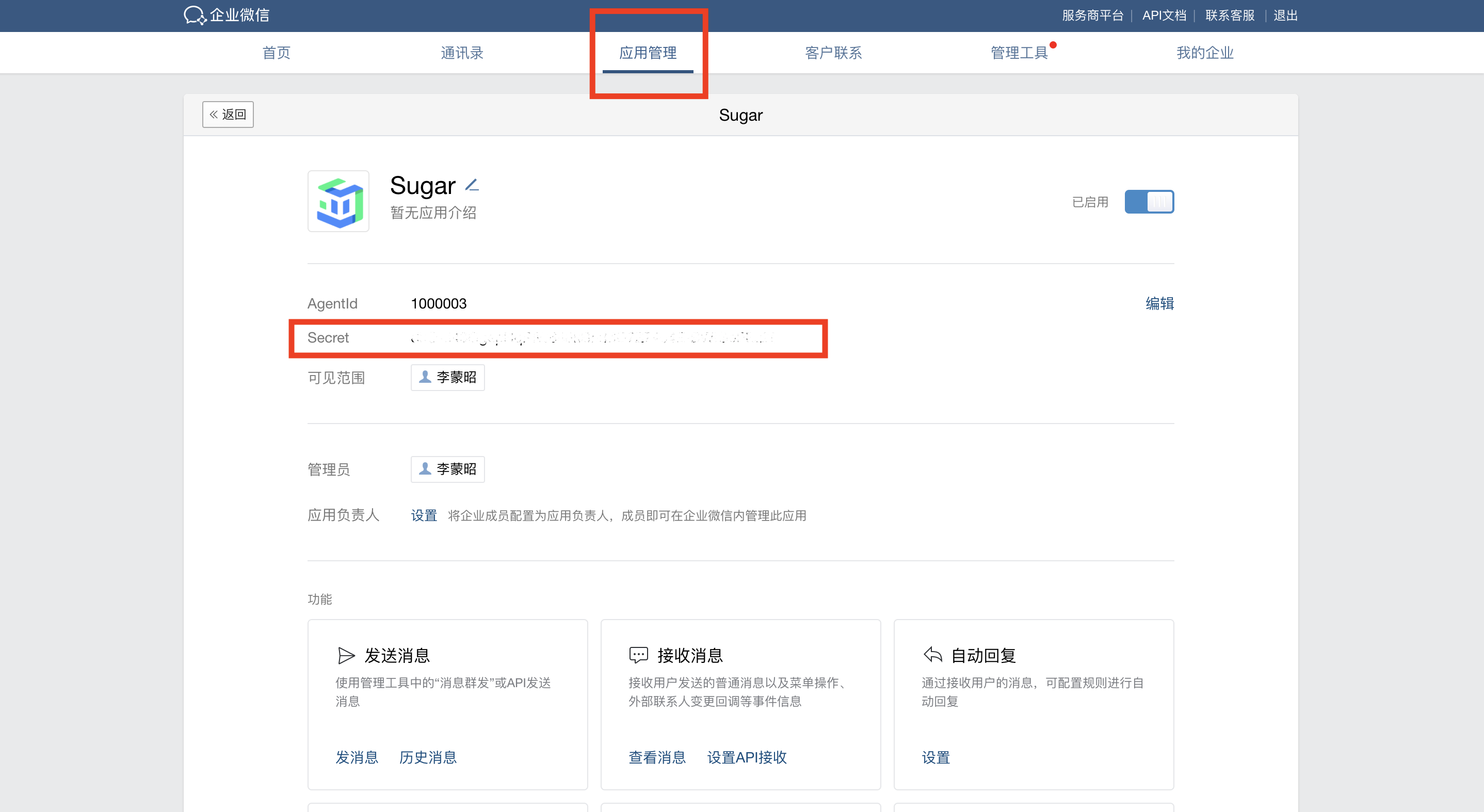Click the 编辑 link beside AgentId
The width and height of the screenshot is (1484, 812).
pos(1159,303)
